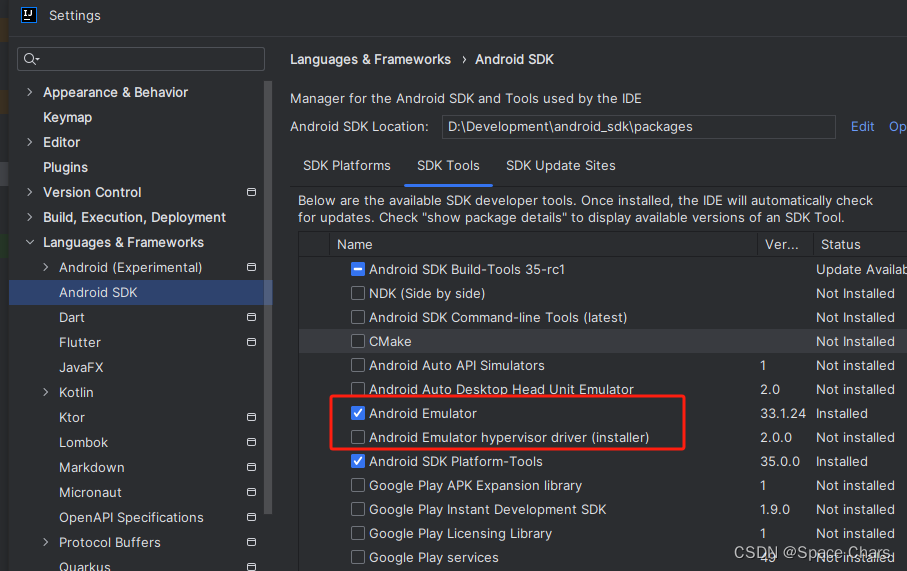Image resolution: width=907 pixels, height=571 pixels.
Task: Open JavaFX settings
Action: tap(81, 367)
